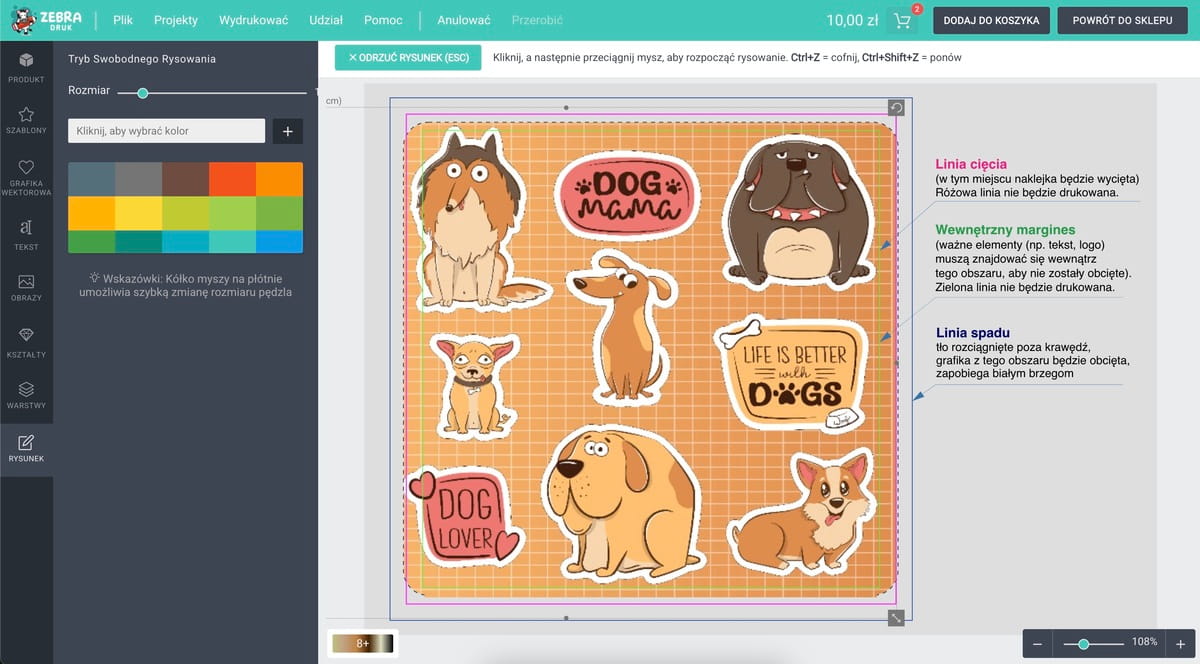This screenshot has width=1200, height=664.
Task: Click the color picker input field
Action: click(x=166, y=131)
